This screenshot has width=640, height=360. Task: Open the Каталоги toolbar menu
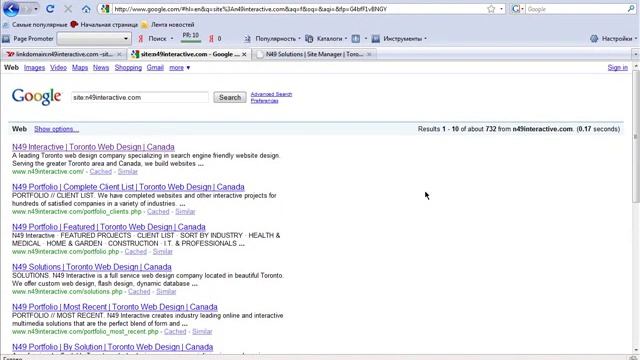[x=326, y=39]
